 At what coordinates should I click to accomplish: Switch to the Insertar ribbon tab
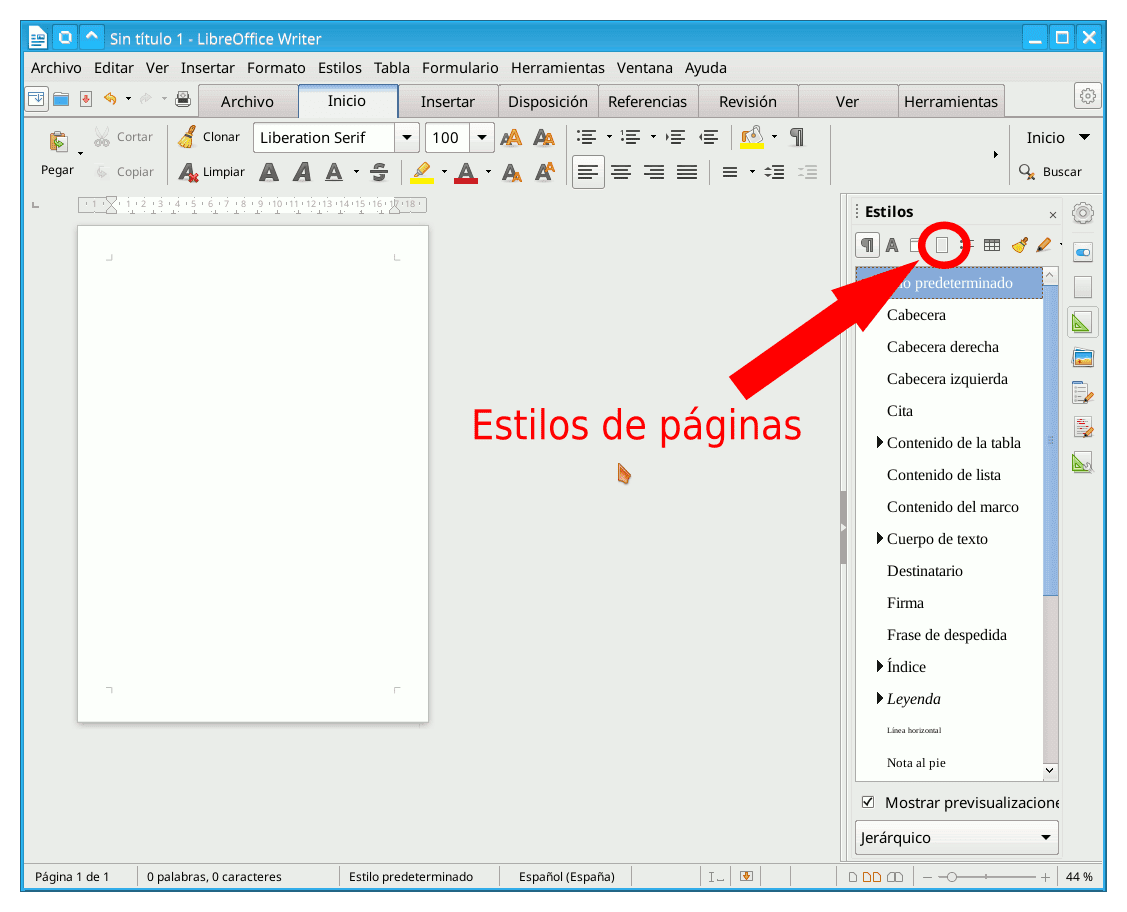(448, 100)
